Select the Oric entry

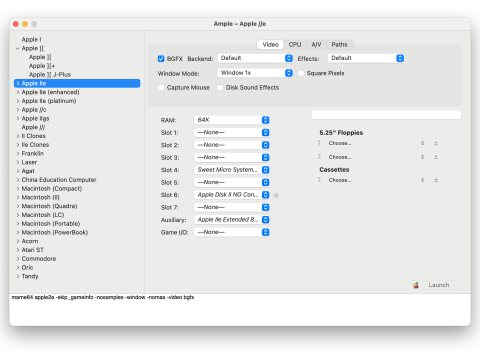(27, 267)
